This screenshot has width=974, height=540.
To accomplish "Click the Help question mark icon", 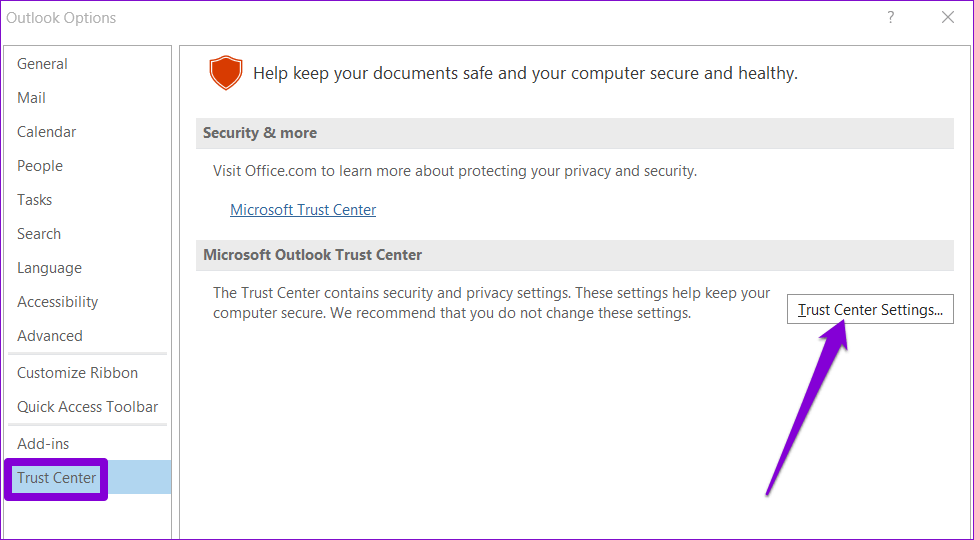I will [891, 17].
